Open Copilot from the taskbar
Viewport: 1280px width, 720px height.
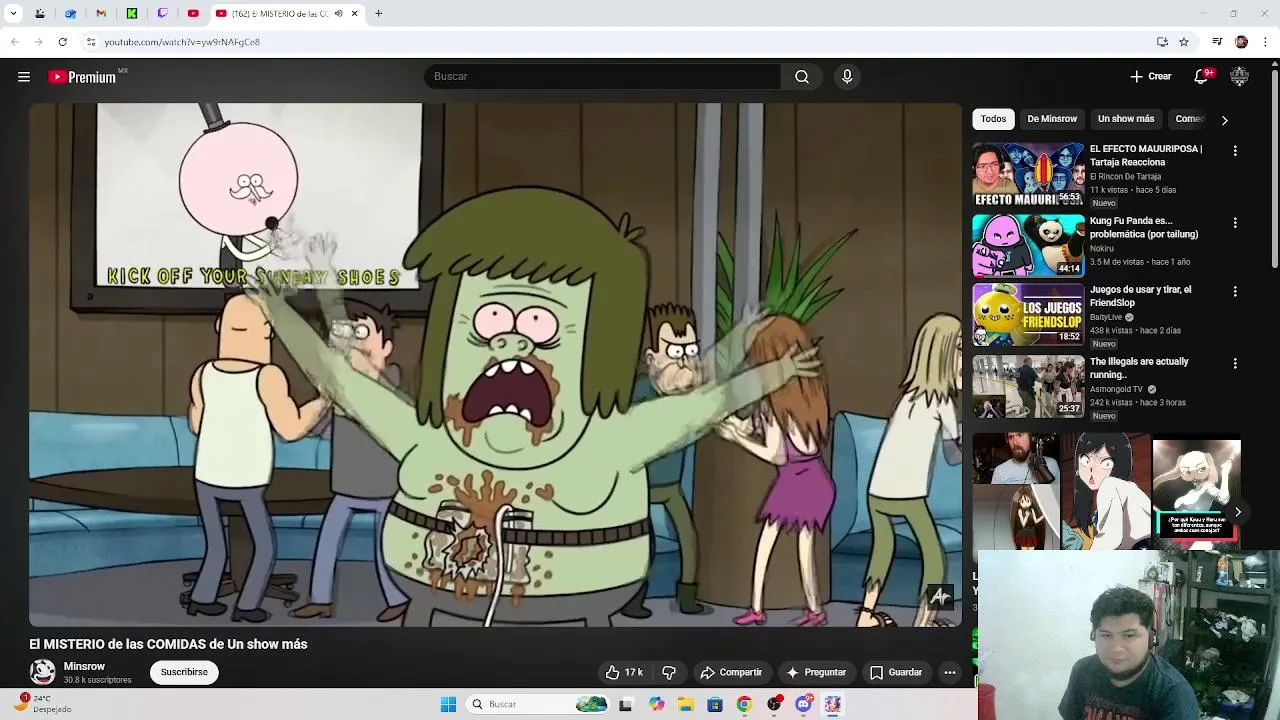(656, 704)
